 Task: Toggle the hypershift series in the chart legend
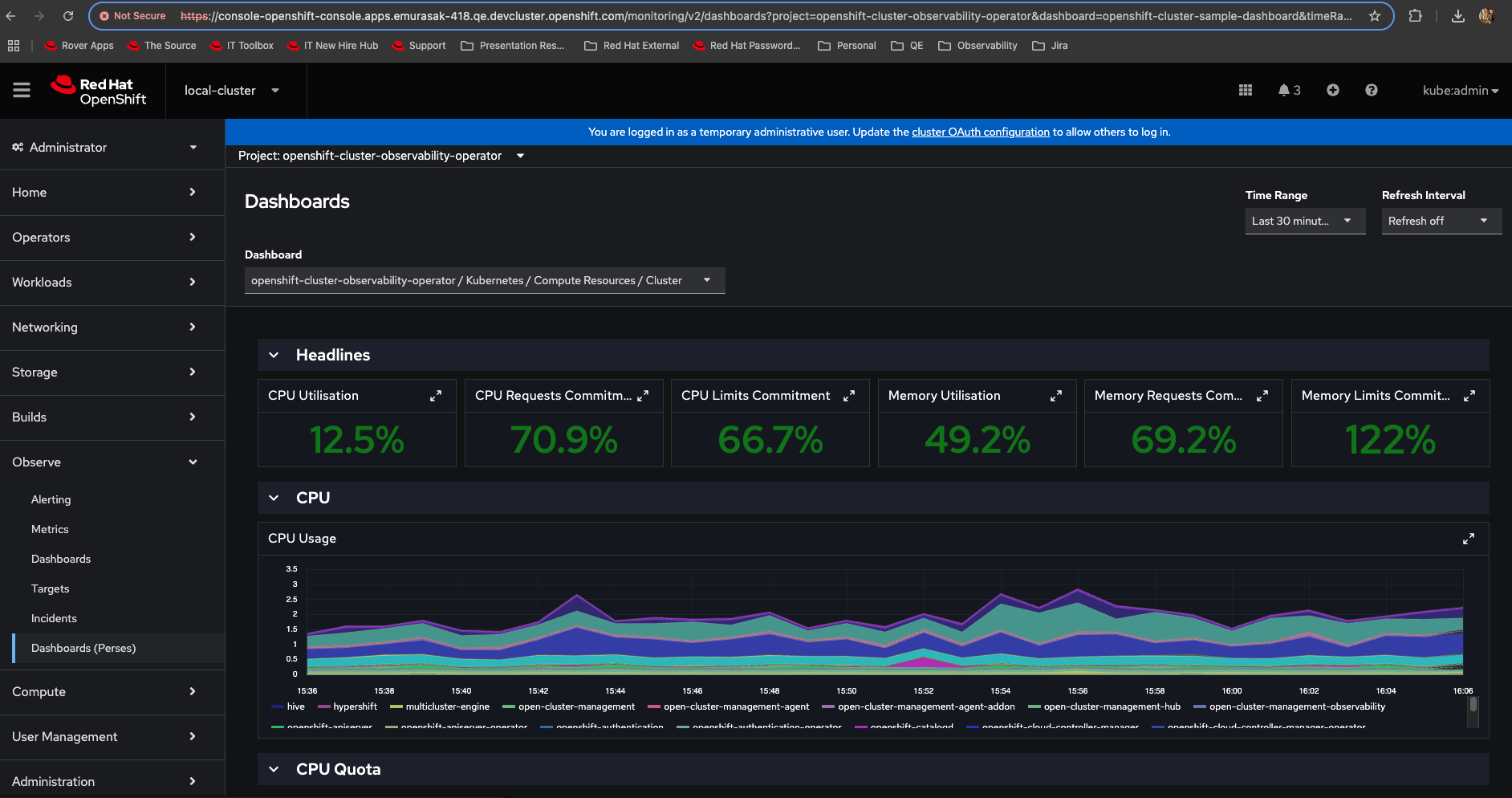[355, 706]
